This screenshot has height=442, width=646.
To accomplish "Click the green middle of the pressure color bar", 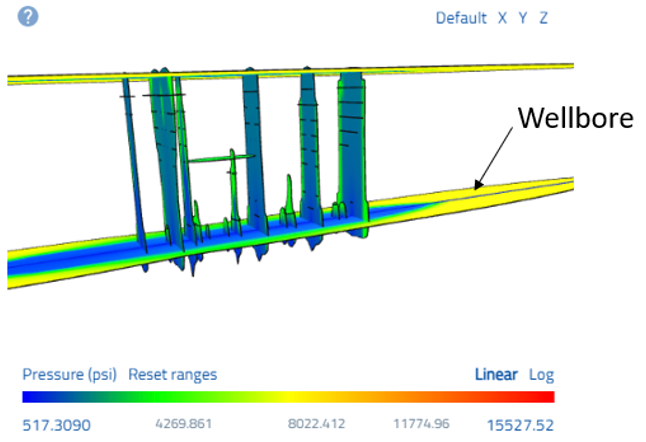I will point(200,397).
